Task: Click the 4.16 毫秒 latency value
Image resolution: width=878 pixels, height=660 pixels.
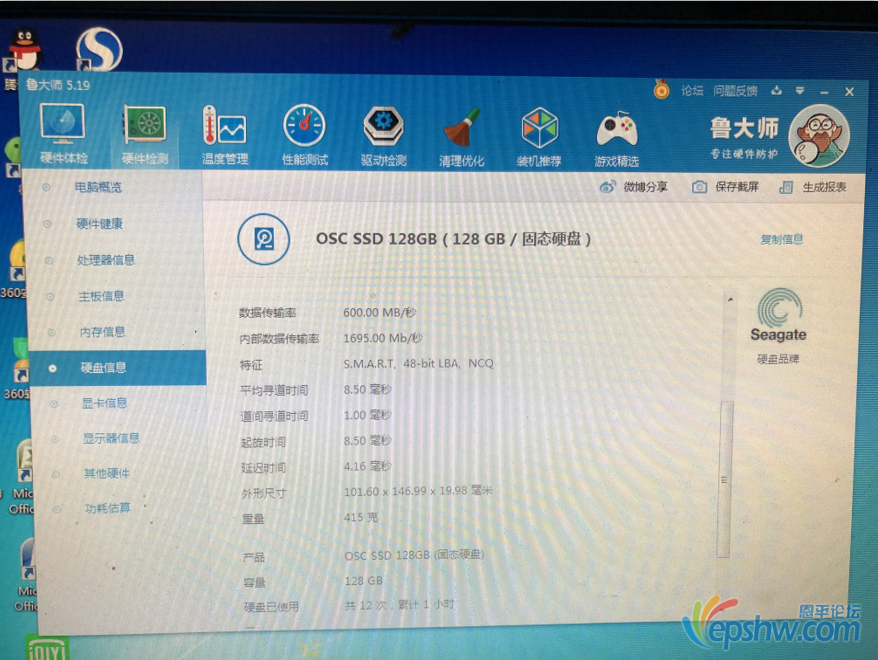Action: click(368, 466)
